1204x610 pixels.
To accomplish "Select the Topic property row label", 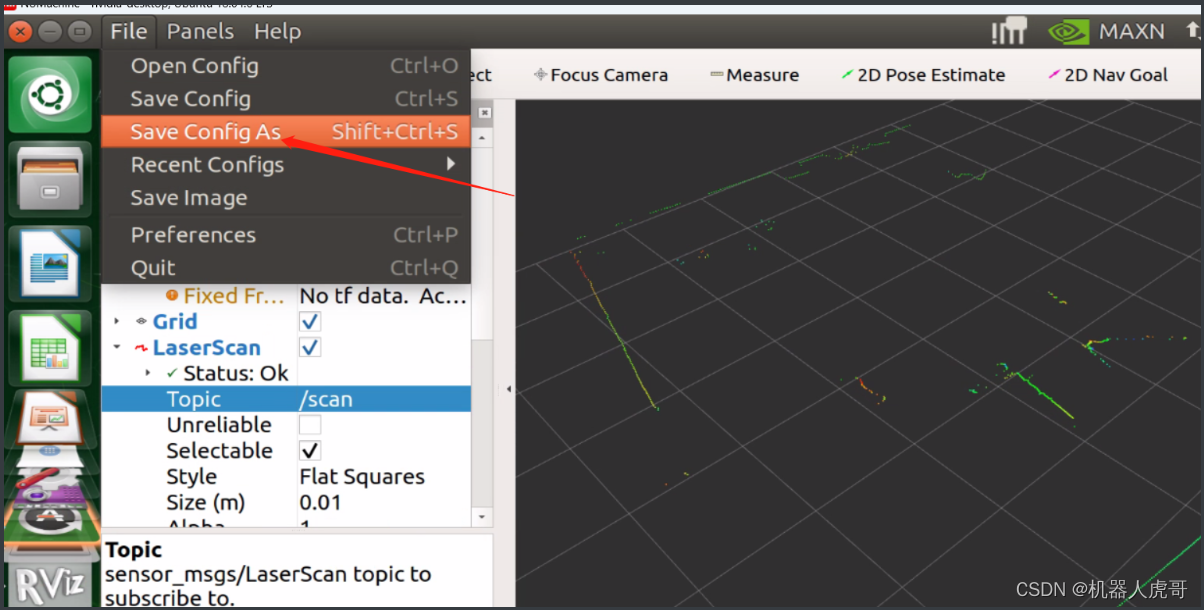I will 194,399.
